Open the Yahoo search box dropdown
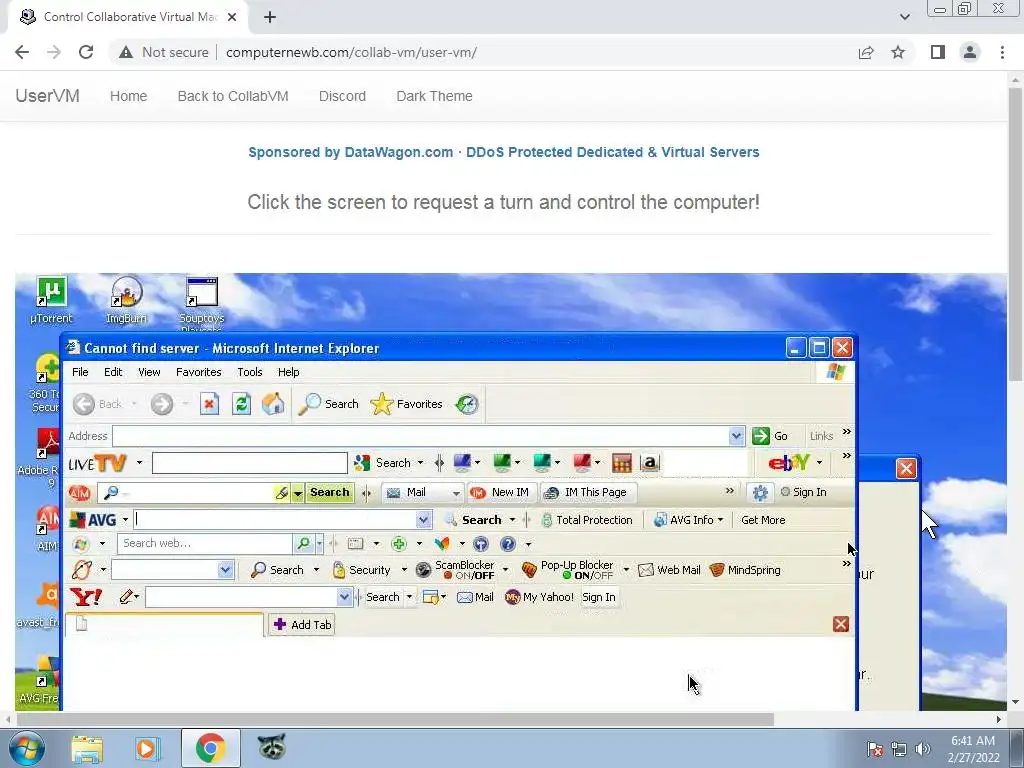1024x768 pixels. tap(344, 597)
